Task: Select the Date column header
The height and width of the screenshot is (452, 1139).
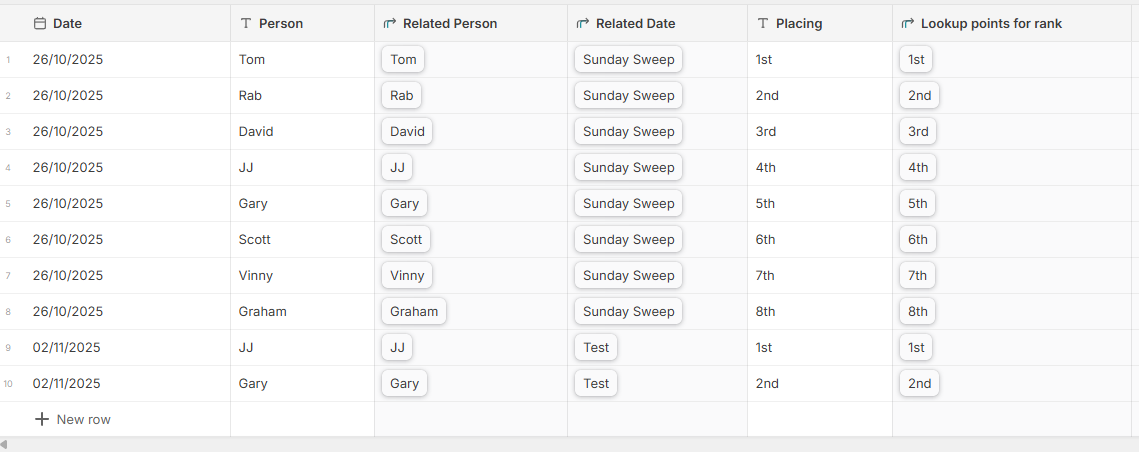Action: click(x=67, y=23)
